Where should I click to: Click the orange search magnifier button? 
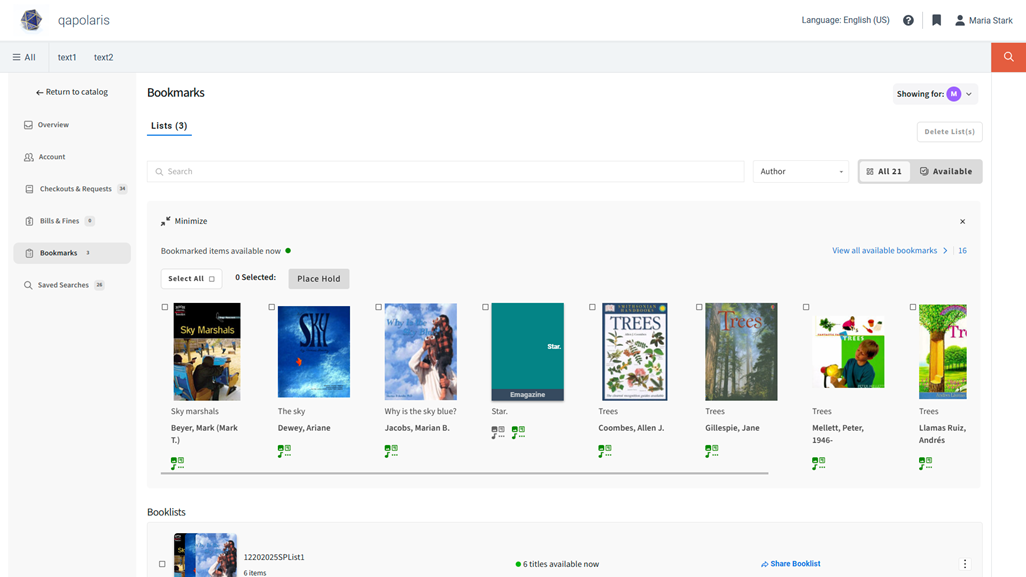(1008, 57)
